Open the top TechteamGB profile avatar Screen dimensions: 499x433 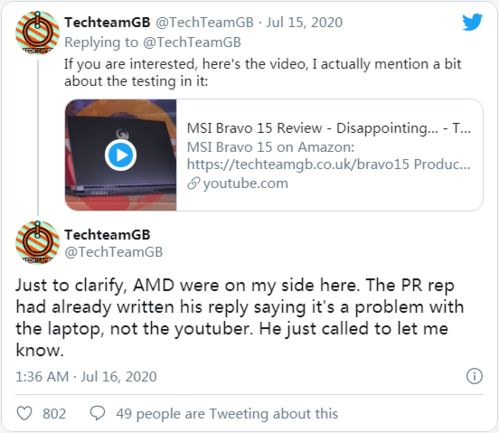coord(38,33)
